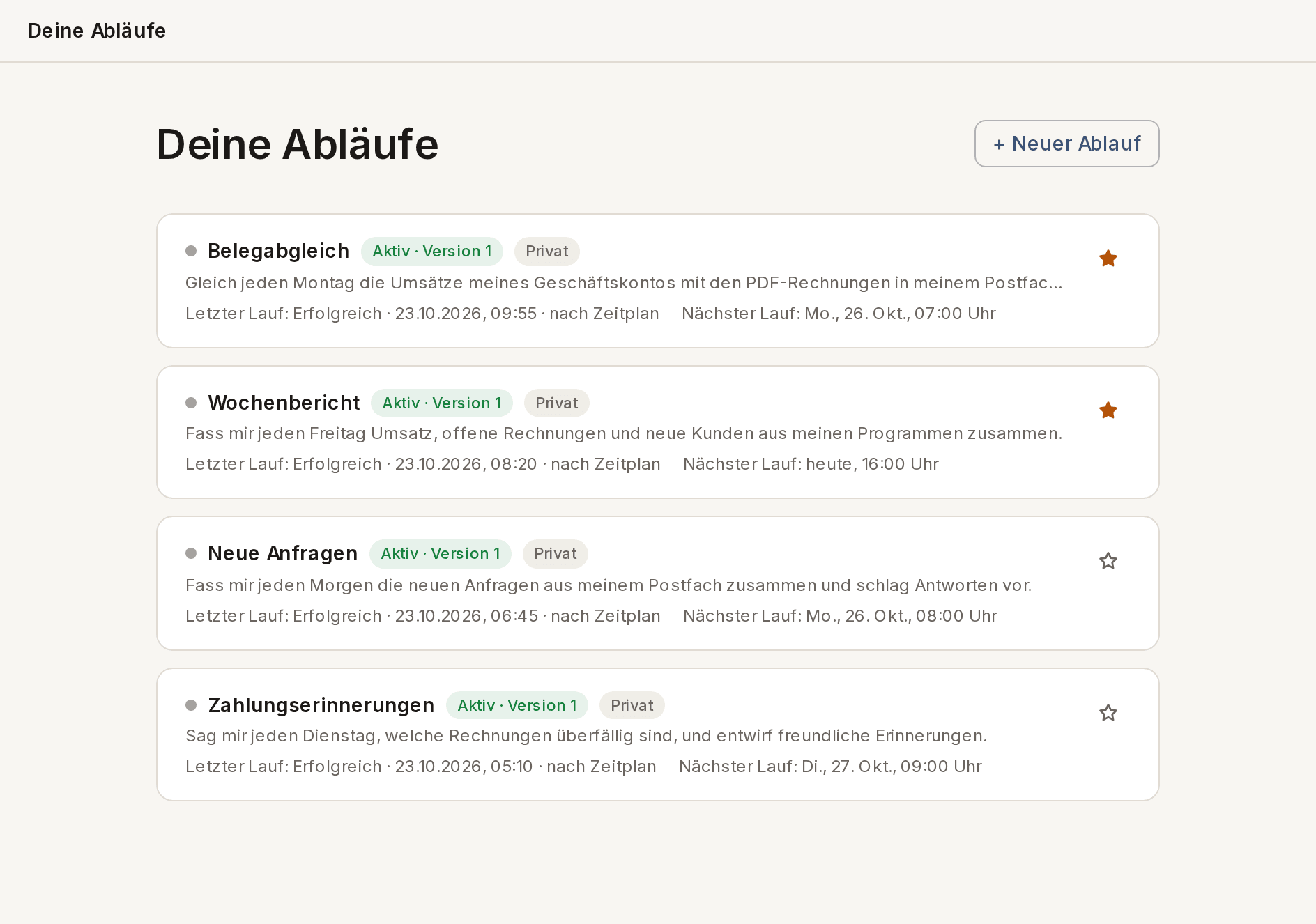
Task: Click the + Neuer Ablauf button
Action: pyautogui.click(x=1066, y=144)
